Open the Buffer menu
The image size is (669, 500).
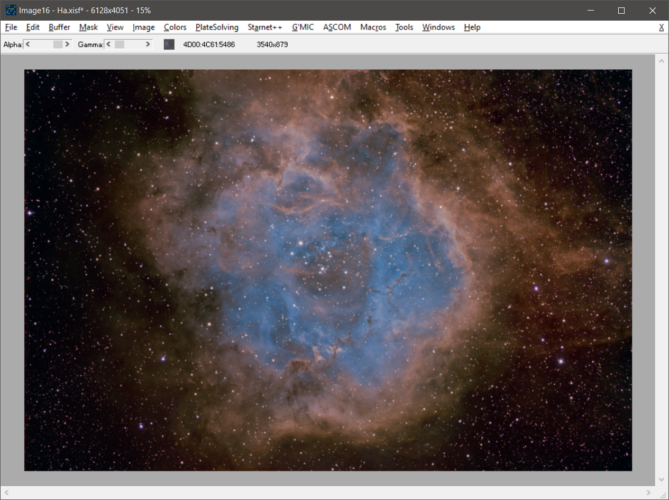[59, 27]
